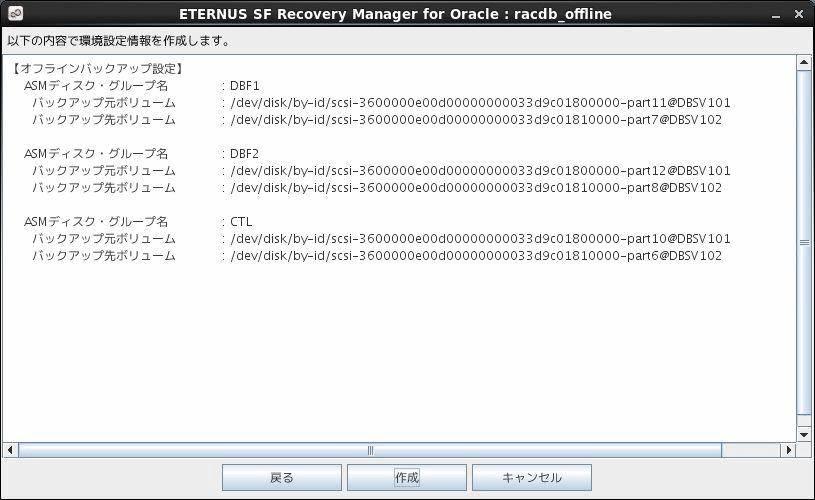This screenshot has width=815, height=500.
Task: Select the part10@DBSV101 source volume path
Action: click(x=480, y=239)
